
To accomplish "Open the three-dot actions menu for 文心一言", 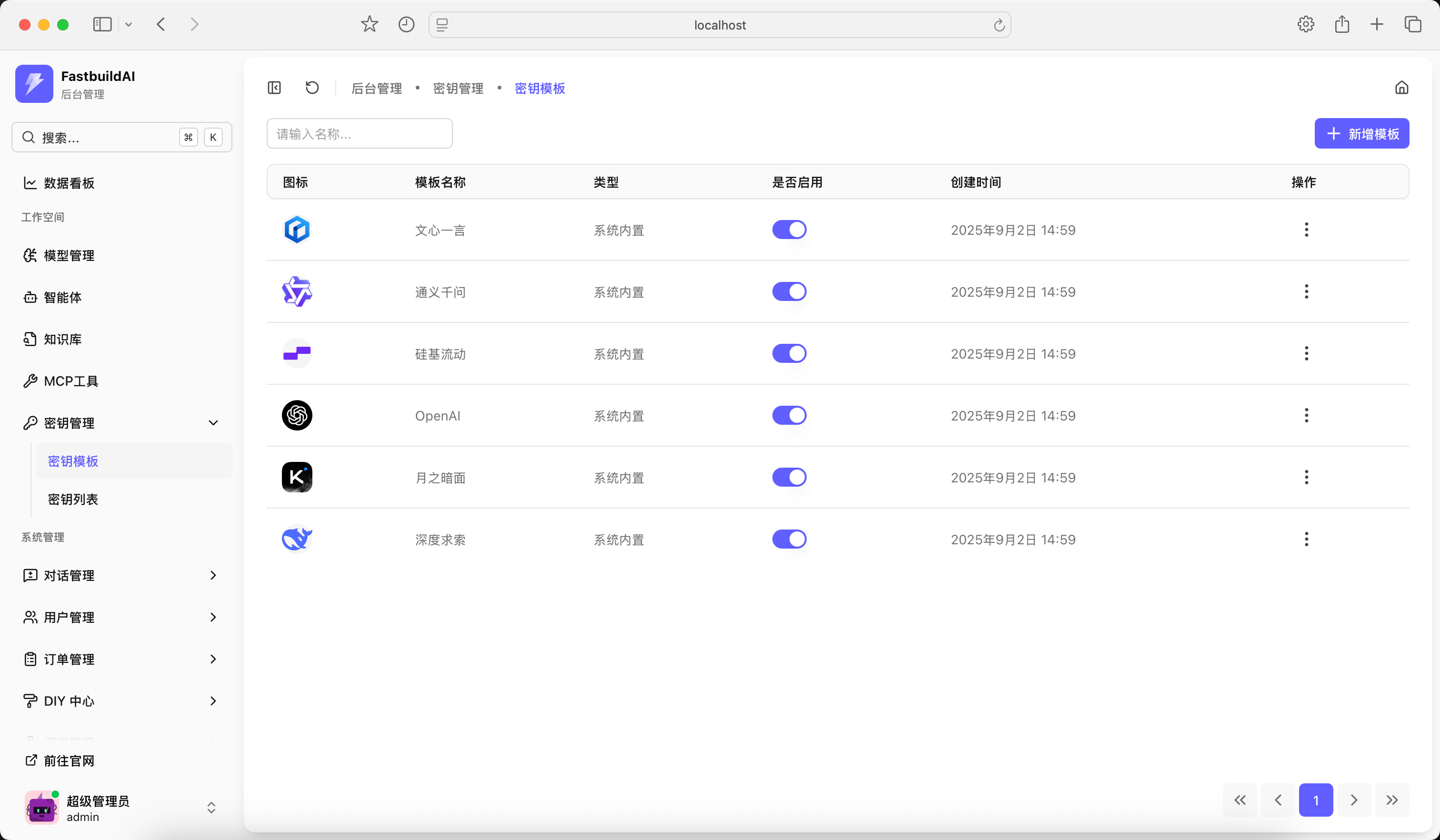I will pyautogui.click(x=1306, y=230).
